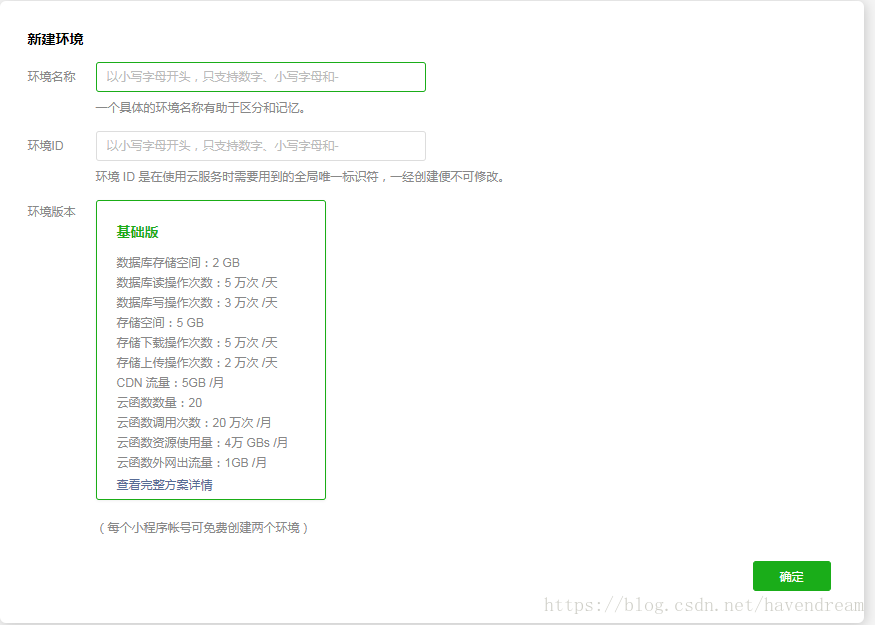The width and height of the screenshot is (875, 625).
Task: Click the note 每个小程序帐号可免费创建两个环境
Action: coord(204,528)
